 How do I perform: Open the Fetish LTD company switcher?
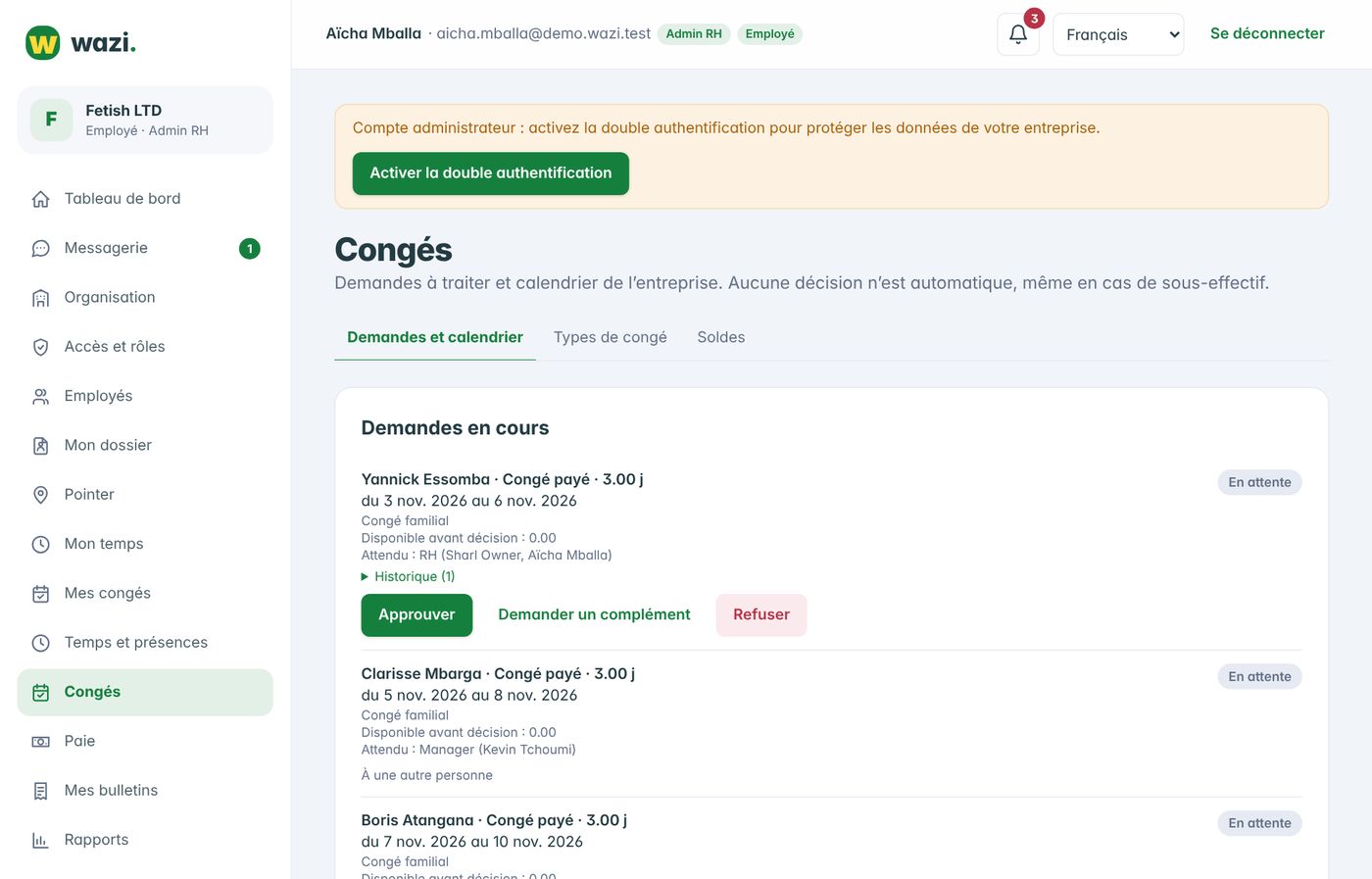tap(145, 120)
